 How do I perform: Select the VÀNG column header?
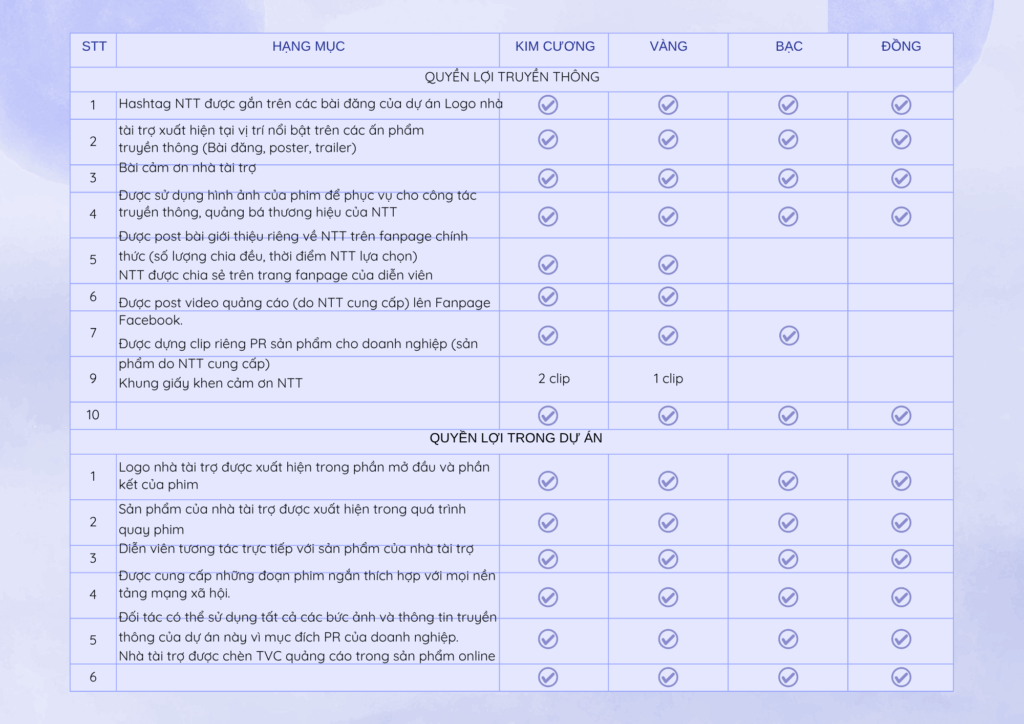pyautogui.click(x=668, y=47)
